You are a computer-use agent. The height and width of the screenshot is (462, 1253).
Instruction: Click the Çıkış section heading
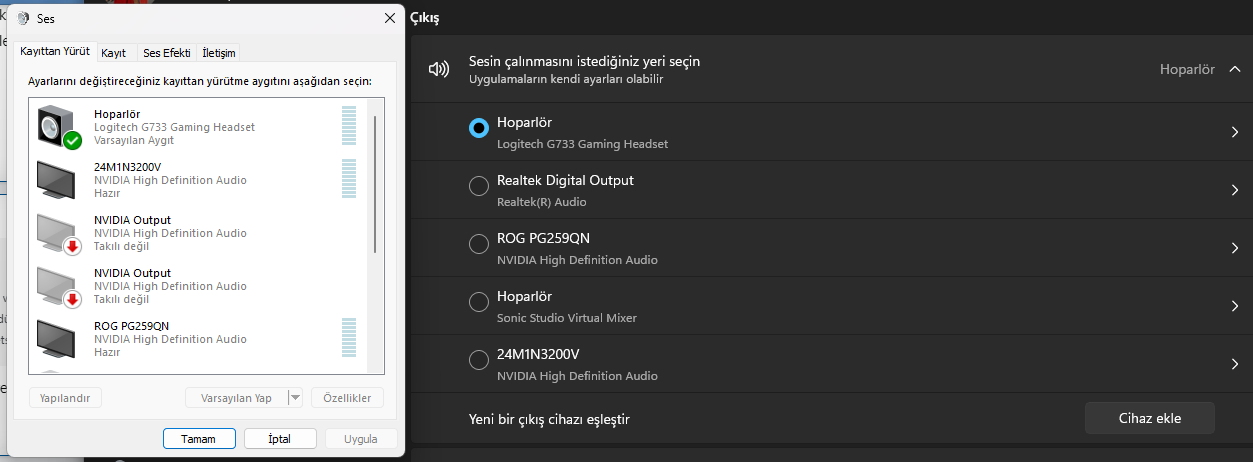(x=425, y=18)
